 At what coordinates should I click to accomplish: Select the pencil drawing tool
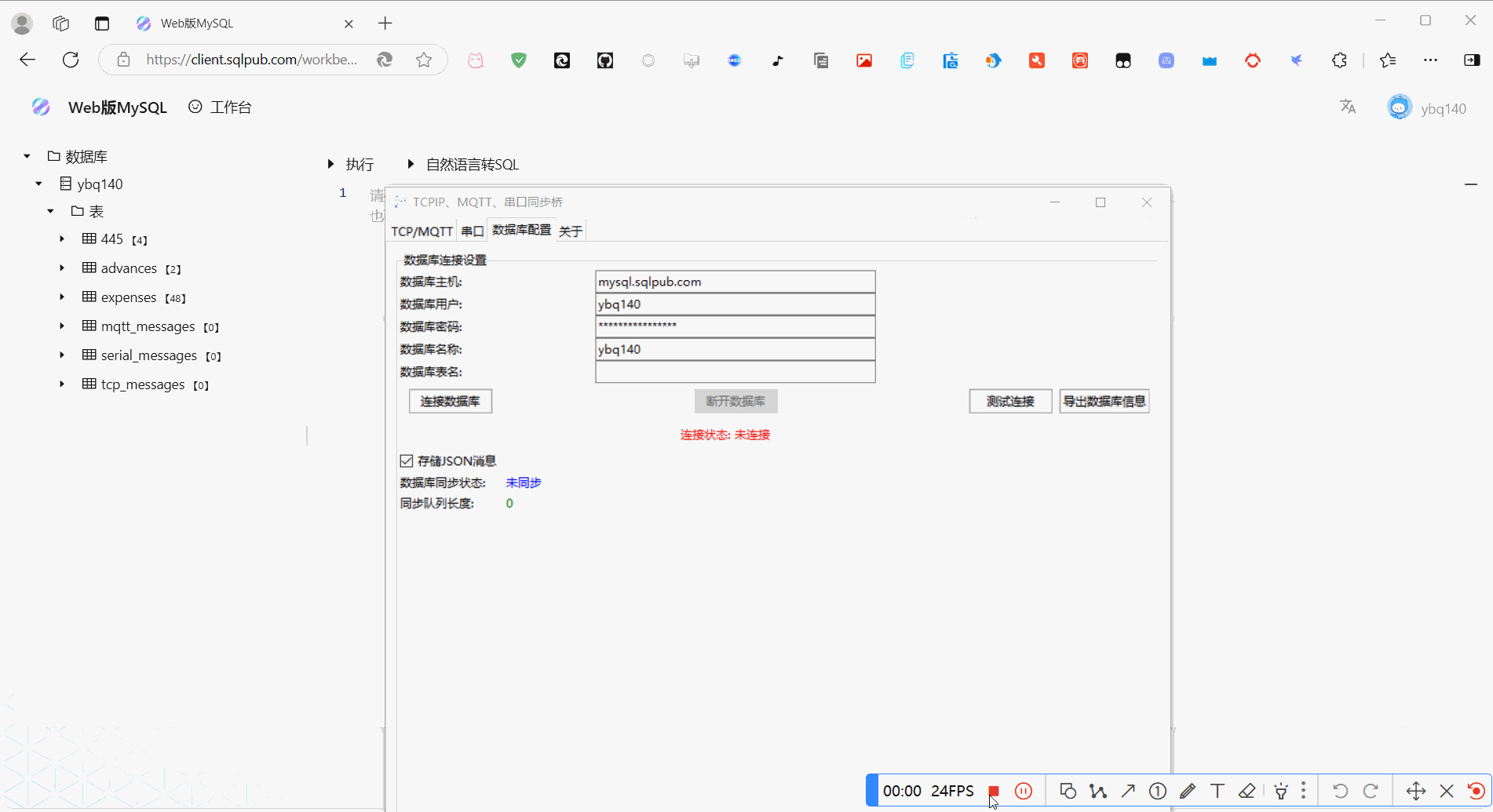click(x=1188, y=791)
